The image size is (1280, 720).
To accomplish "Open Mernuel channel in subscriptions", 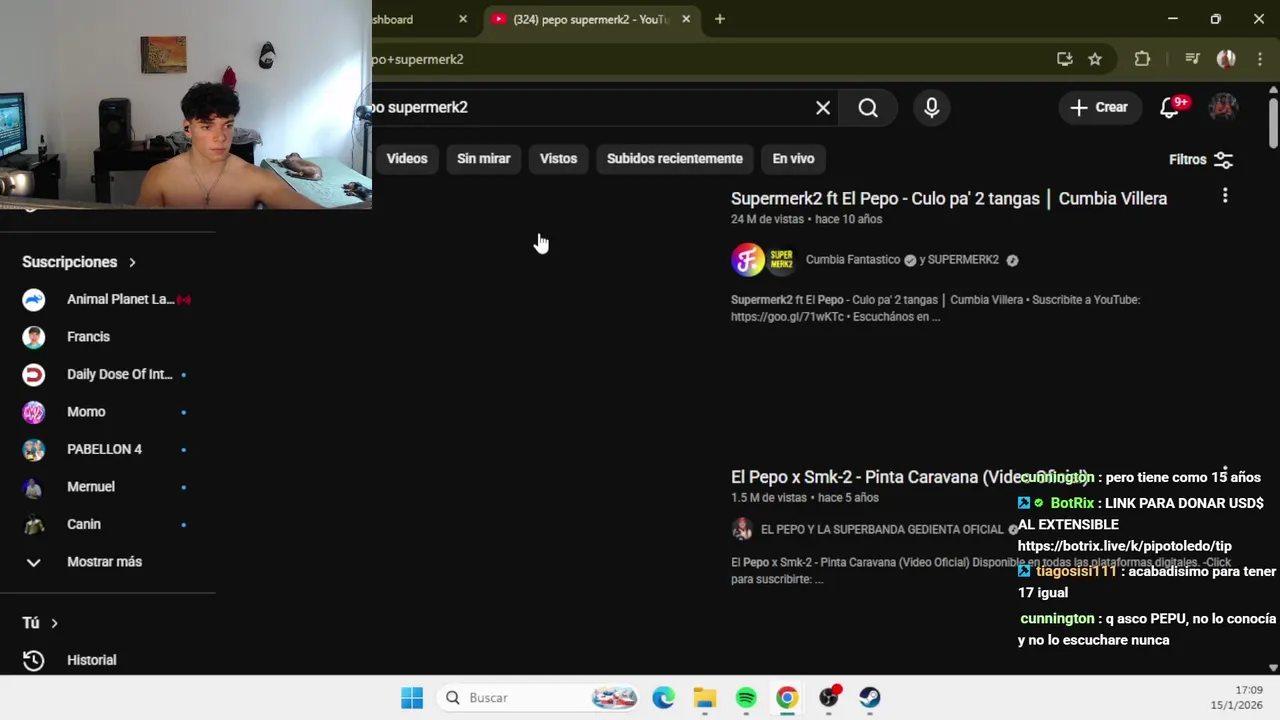I will [x=91, y=487].
